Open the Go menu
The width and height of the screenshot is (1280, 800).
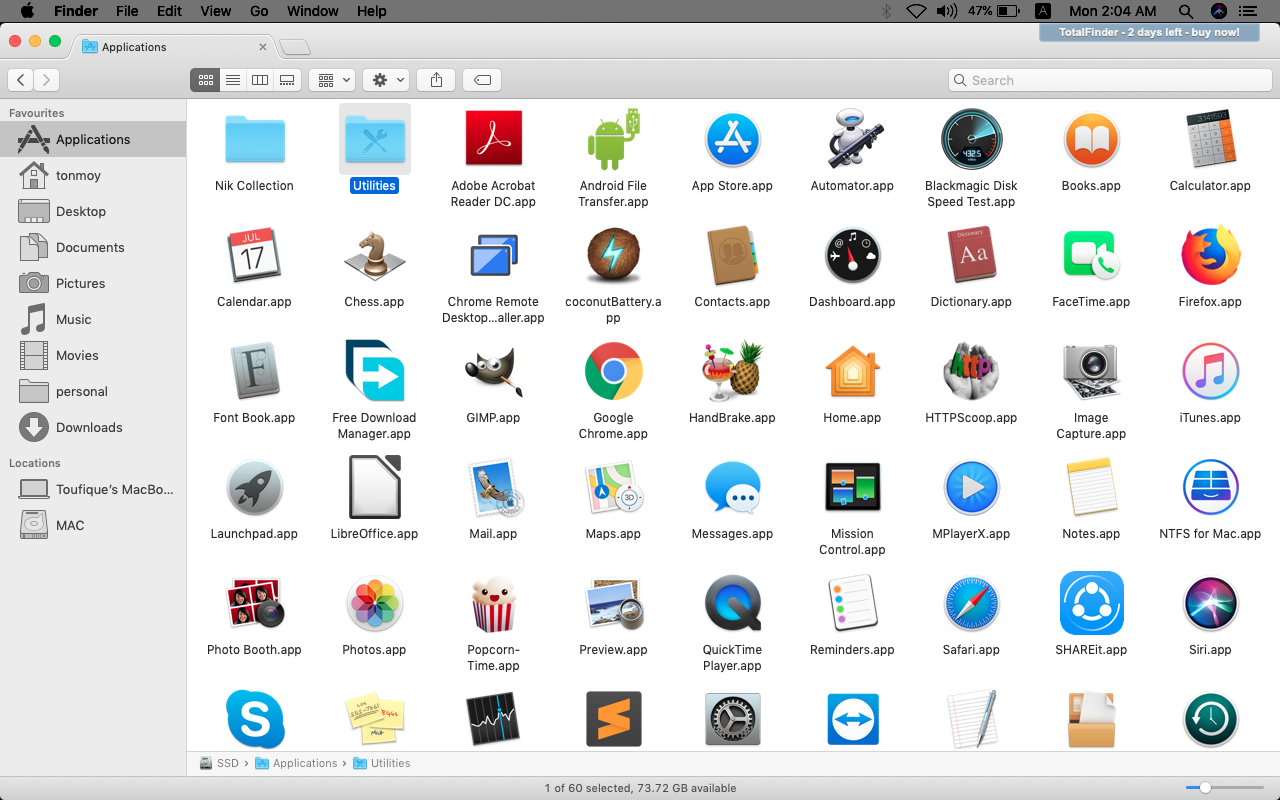[x=259, y=11]
